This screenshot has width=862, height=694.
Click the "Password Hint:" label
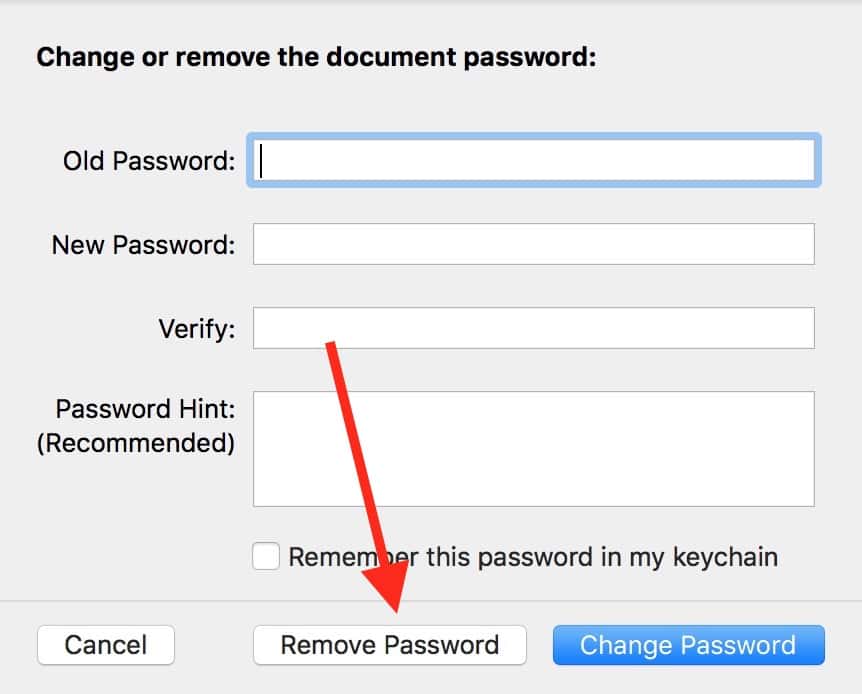145,409
